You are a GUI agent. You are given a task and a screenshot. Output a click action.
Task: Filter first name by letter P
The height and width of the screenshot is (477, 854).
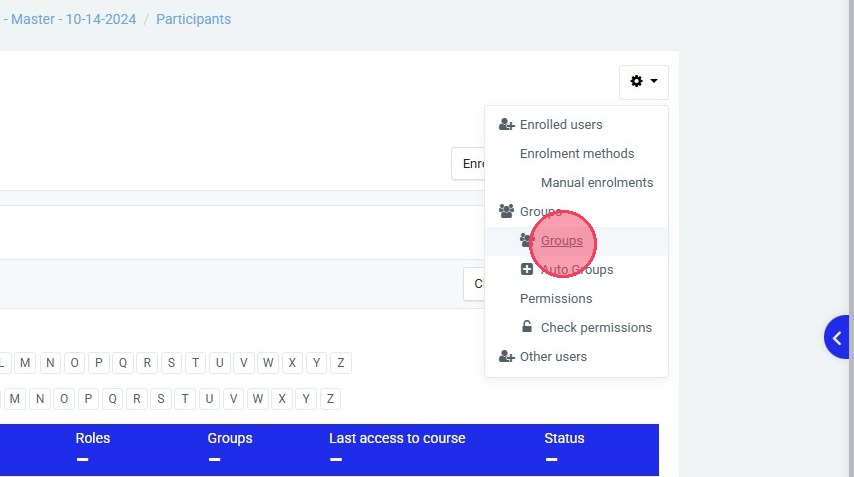(x=99, y=363)
